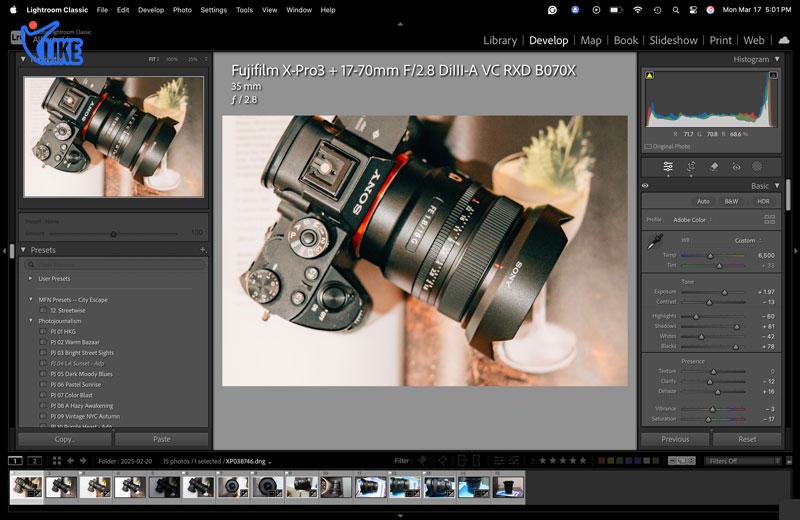Open the profile browser grid icon
This screenshot has width=800, height=520.
coord(769,219)
